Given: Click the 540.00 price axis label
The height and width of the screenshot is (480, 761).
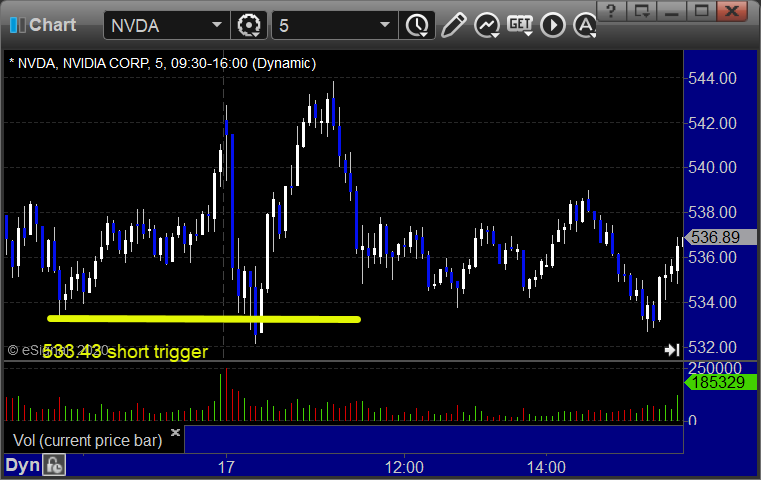Looking at the screenshot, I should [712, 167].
